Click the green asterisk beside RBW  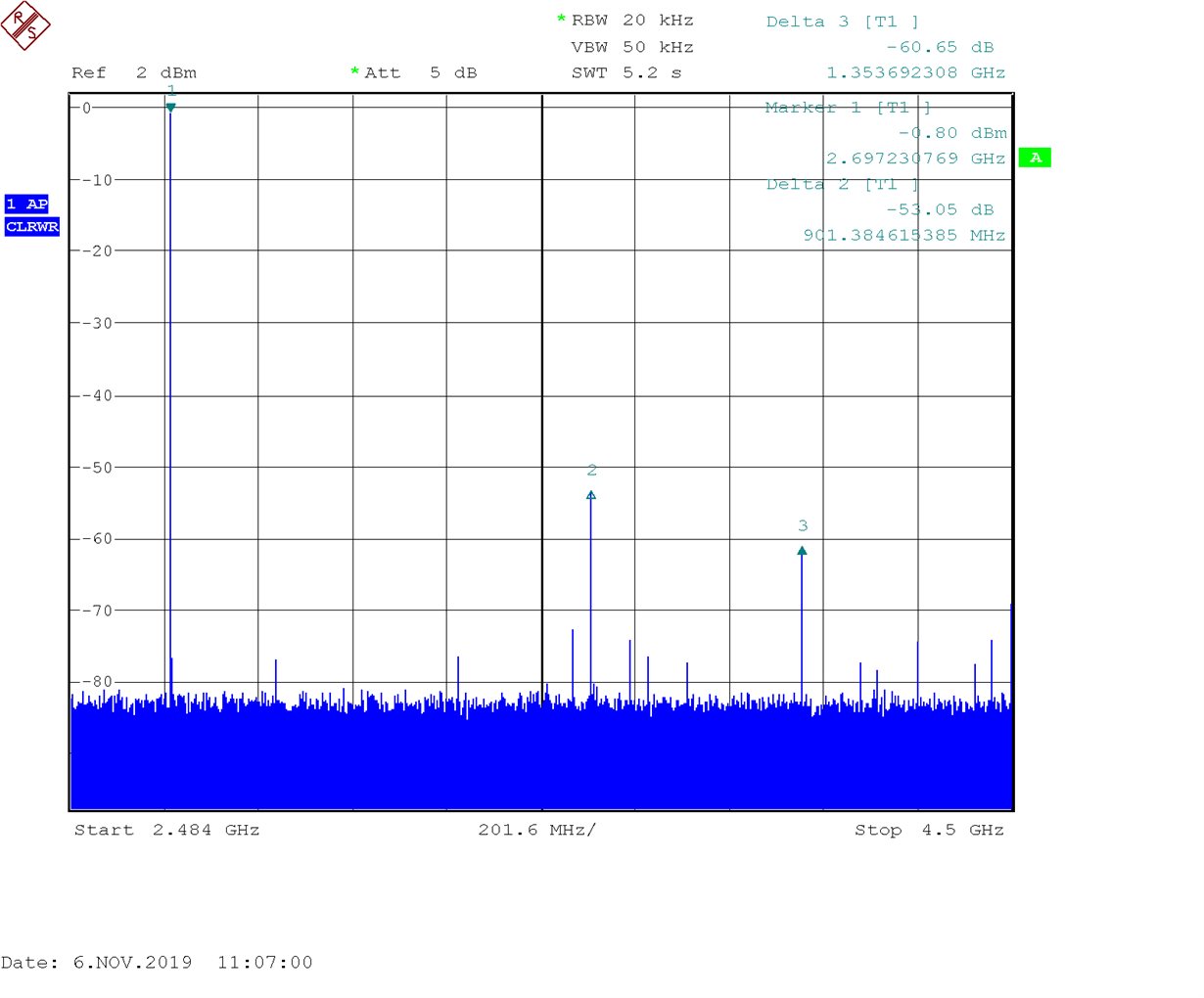pos(561,19)
